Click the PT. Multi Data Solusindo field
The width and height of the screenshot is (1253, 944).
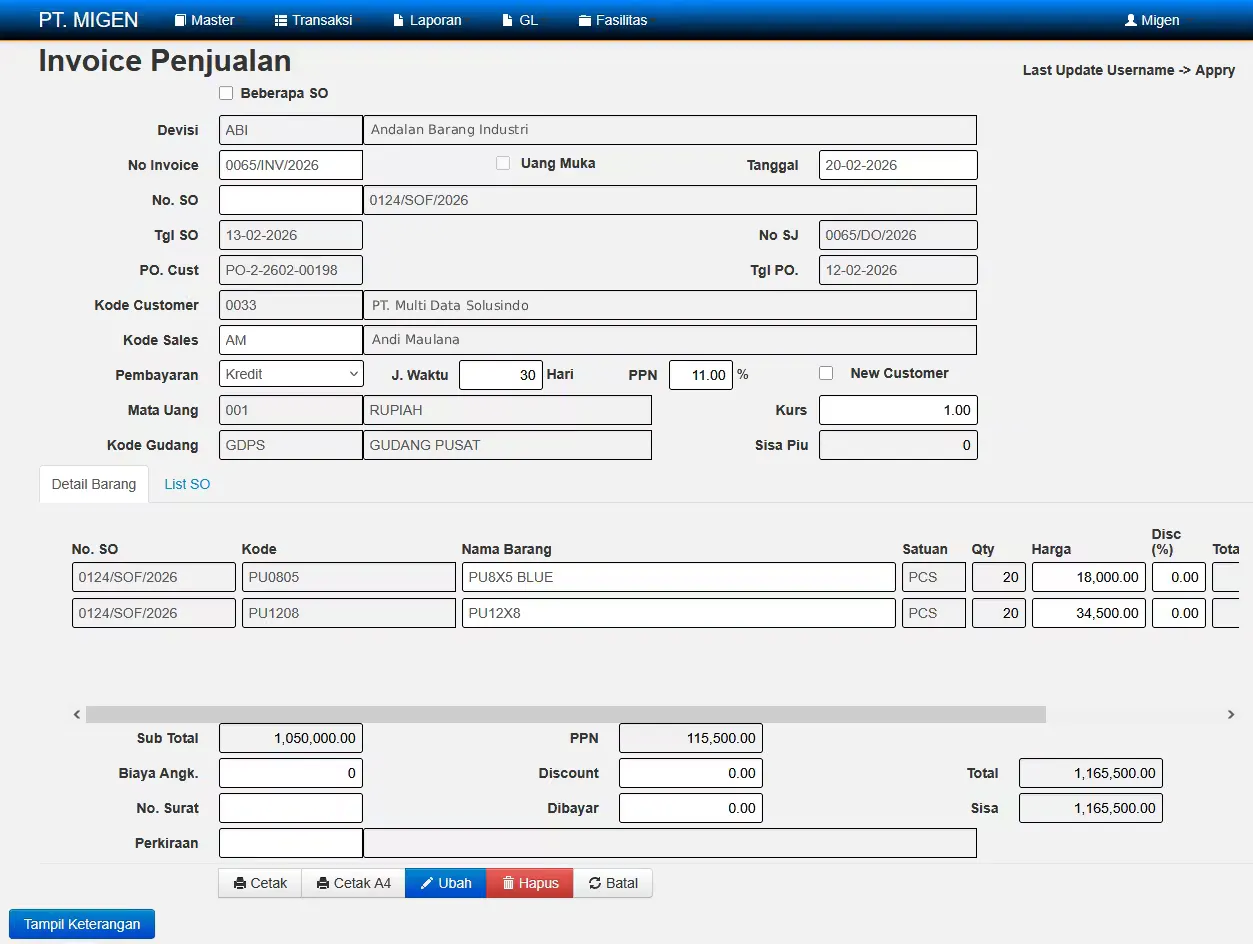click(x=670, y=305)
